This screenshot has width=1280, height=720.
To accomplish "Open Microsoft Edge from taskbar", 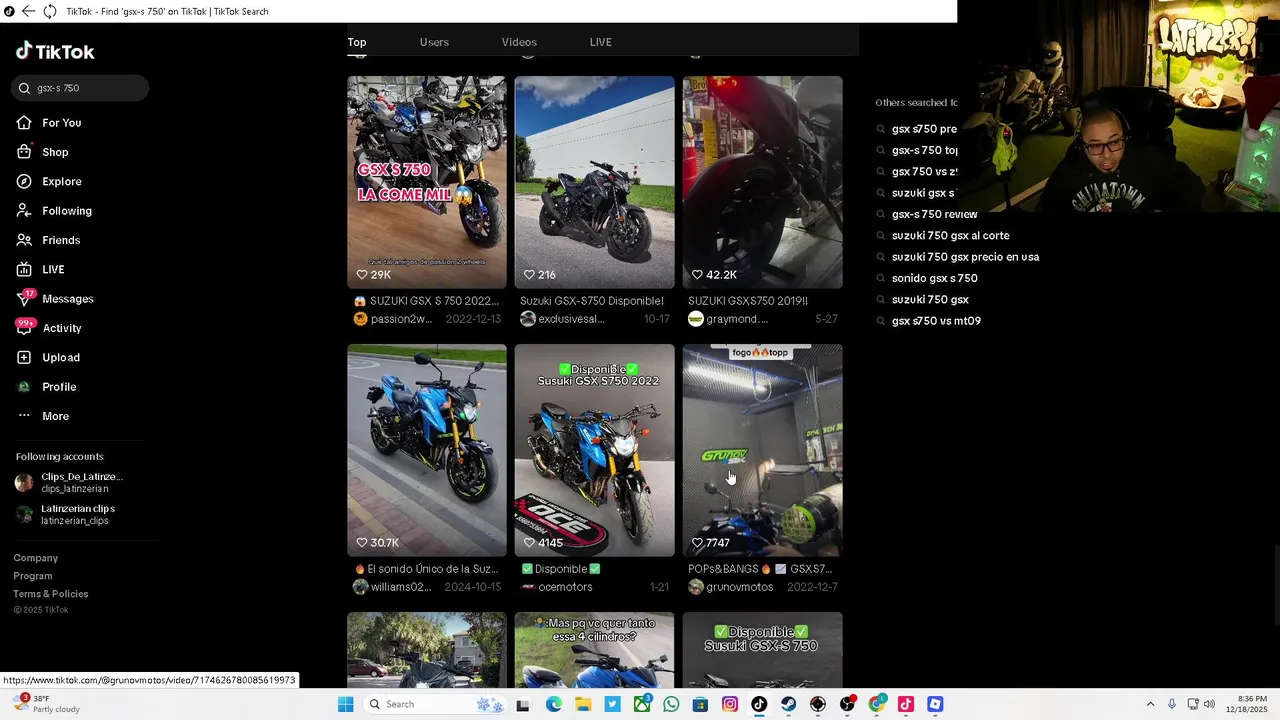I will point(554,705).
